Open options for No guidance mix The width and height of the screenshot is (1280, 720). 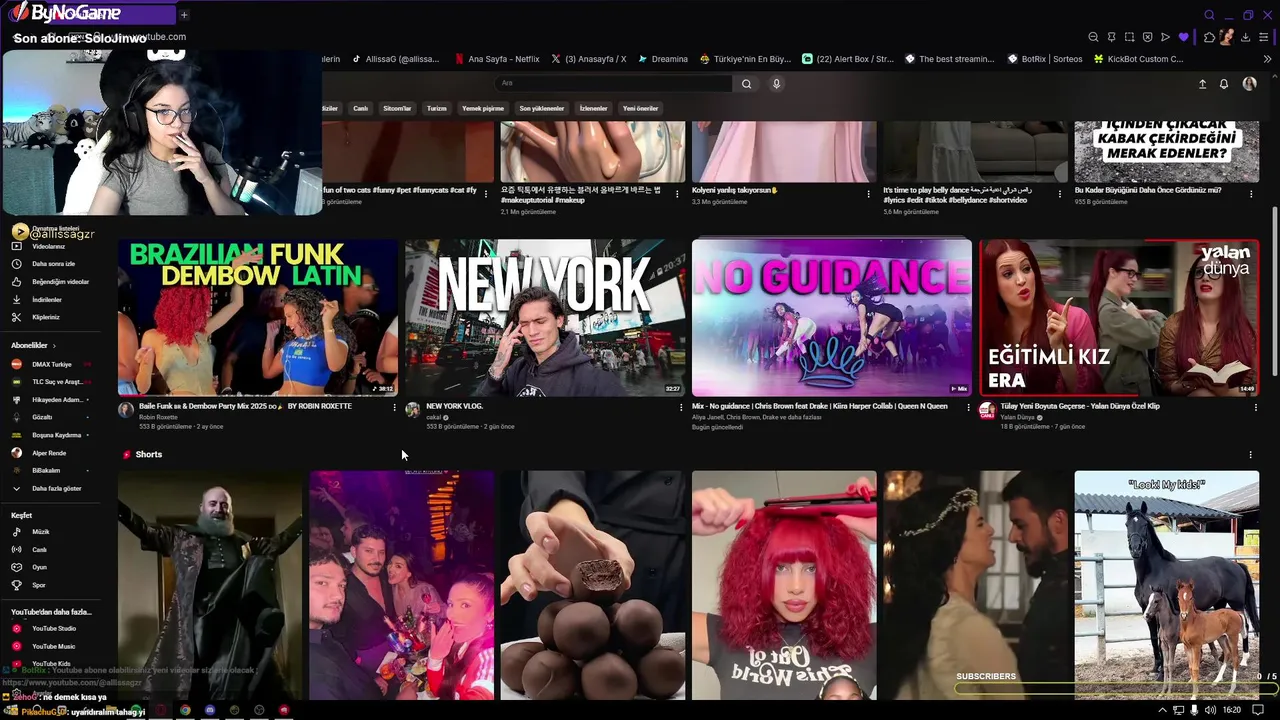(x=968, y=407)
